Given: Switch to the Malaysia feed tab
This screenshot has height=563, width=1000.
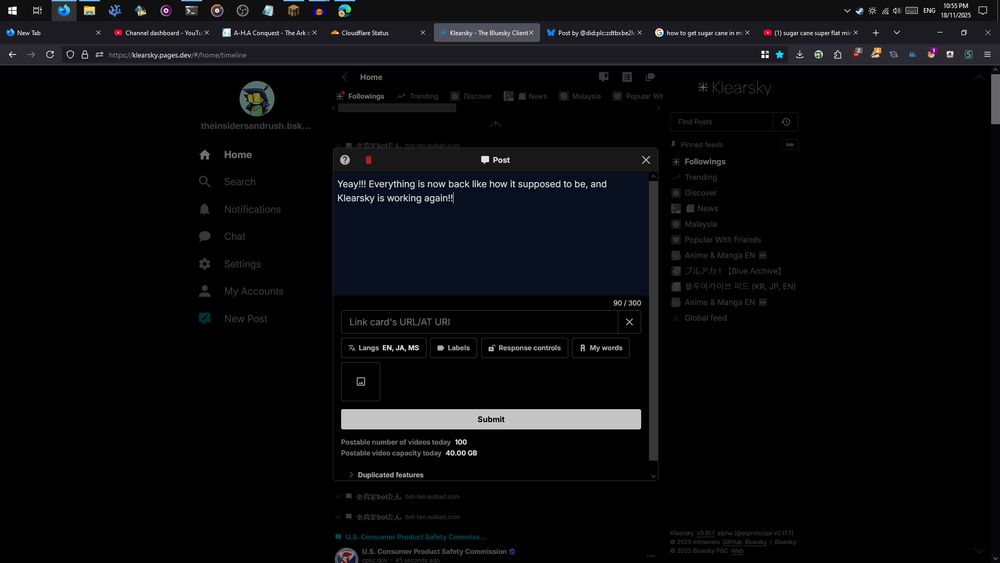Looking at the screenshot, I should [x=580, y=96].
